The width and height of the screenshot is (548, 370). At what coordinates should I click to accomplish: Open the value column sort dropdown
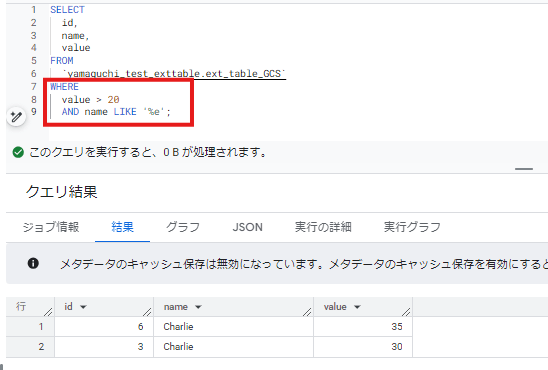(x=357, y=307)
